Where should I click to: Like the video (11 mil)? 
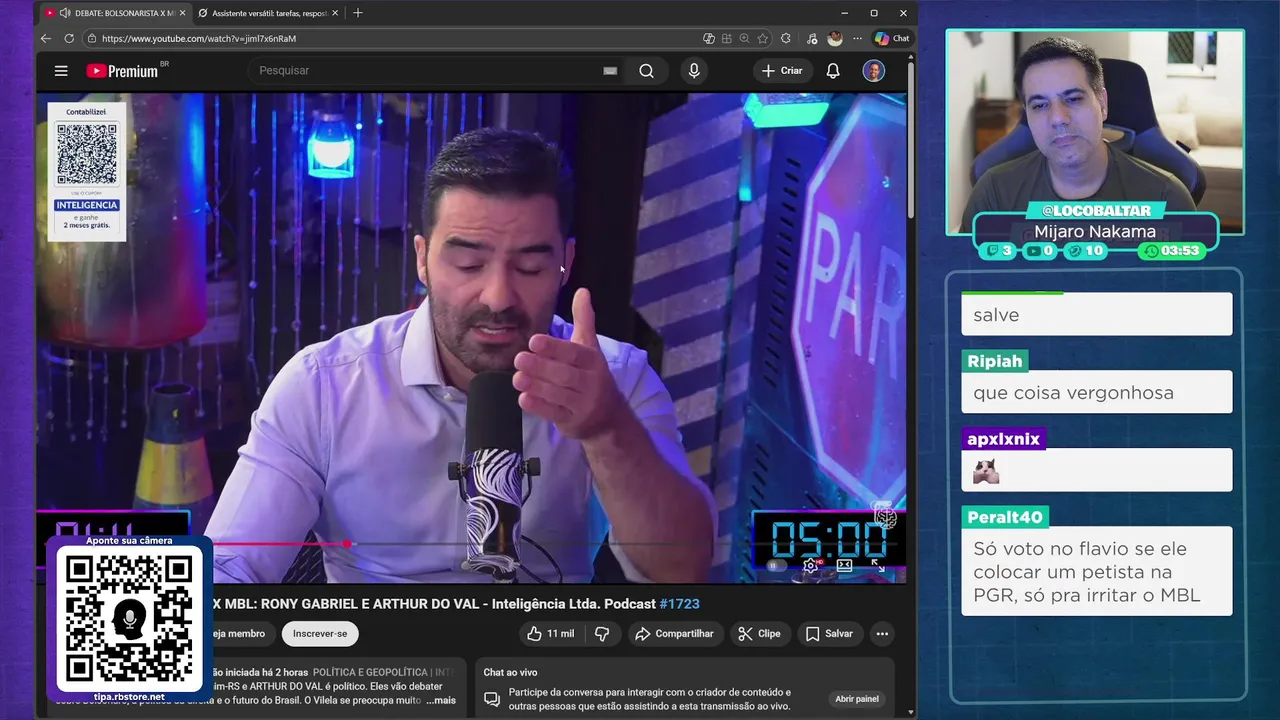click(x=550, y=634)
